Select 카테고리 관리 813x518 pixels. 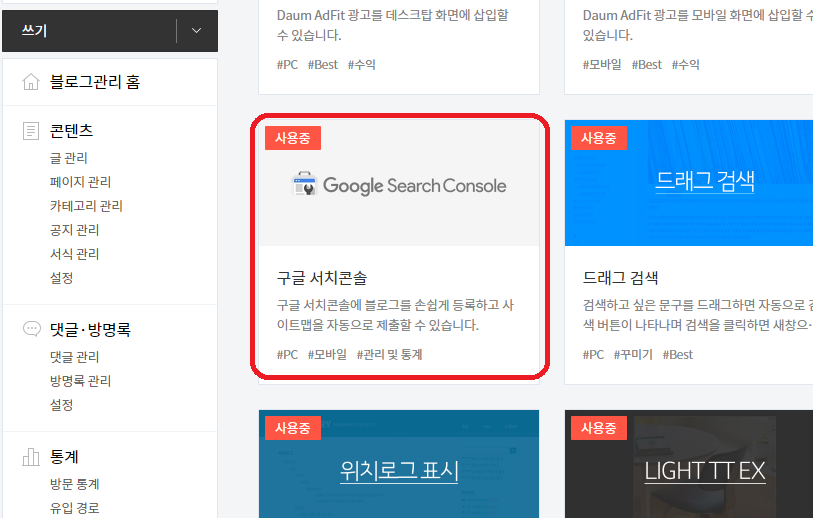[86, 205]
